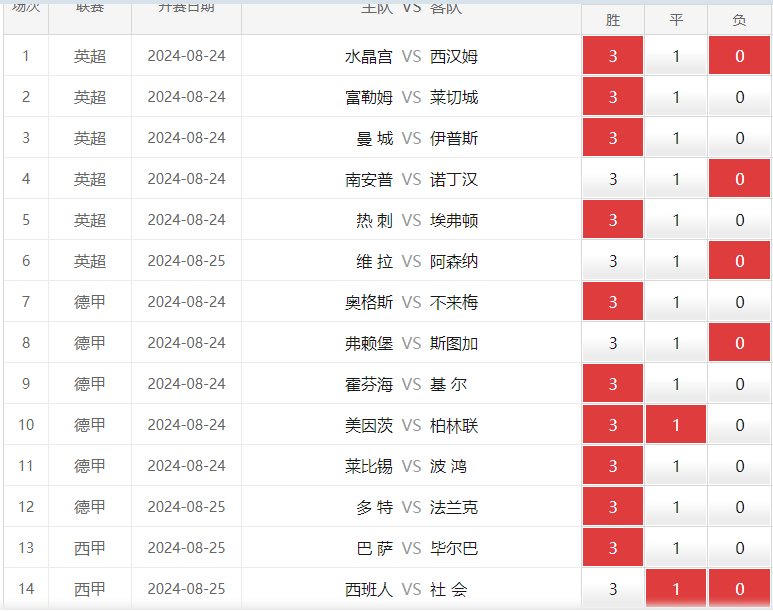Select draw (1) for 霍芬海 VS 基尔
This screenshot has height=612, width=773.
676,383
